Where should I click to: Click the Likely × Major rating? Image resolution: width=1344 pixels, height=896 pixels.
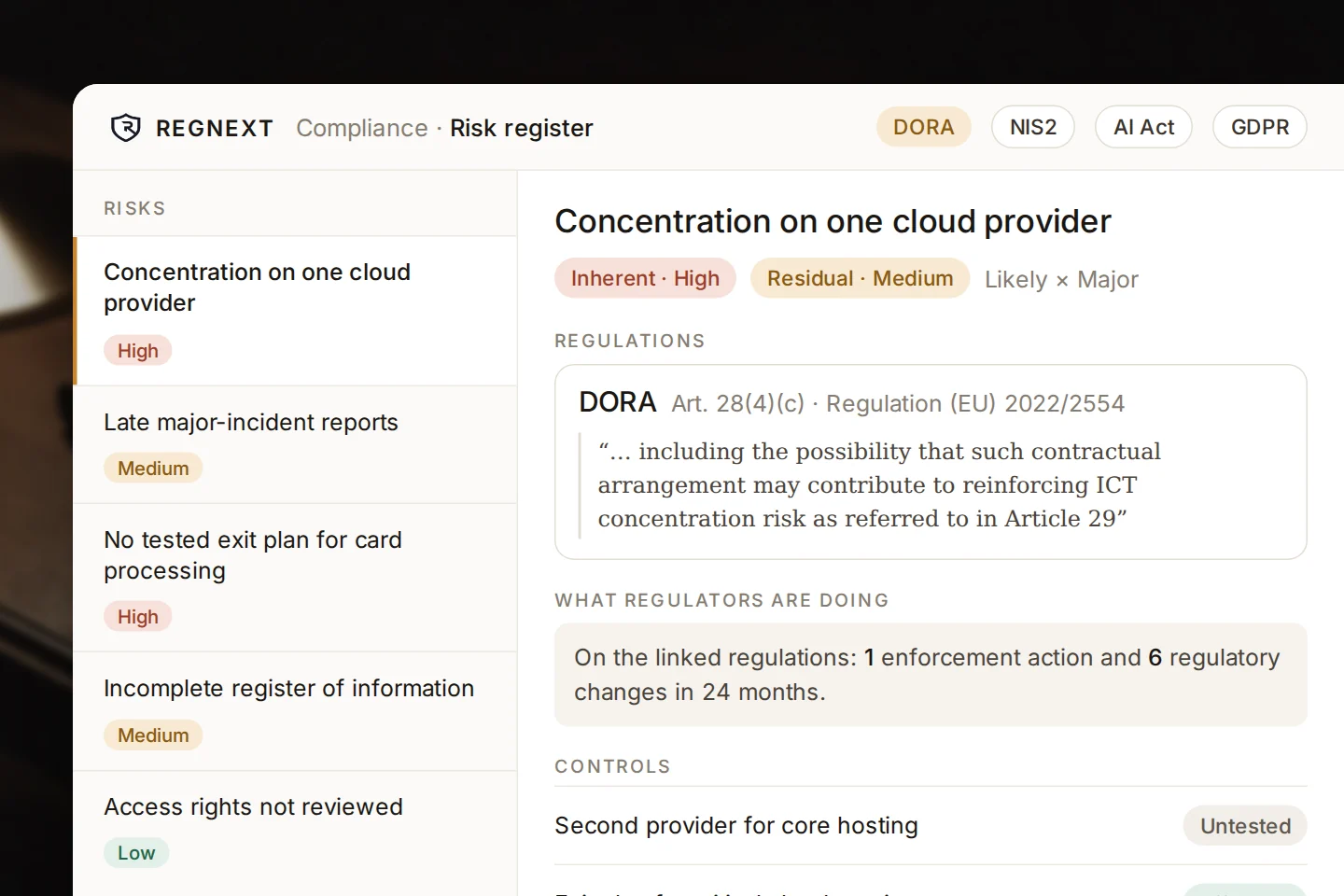click(x=1061, y=279)
